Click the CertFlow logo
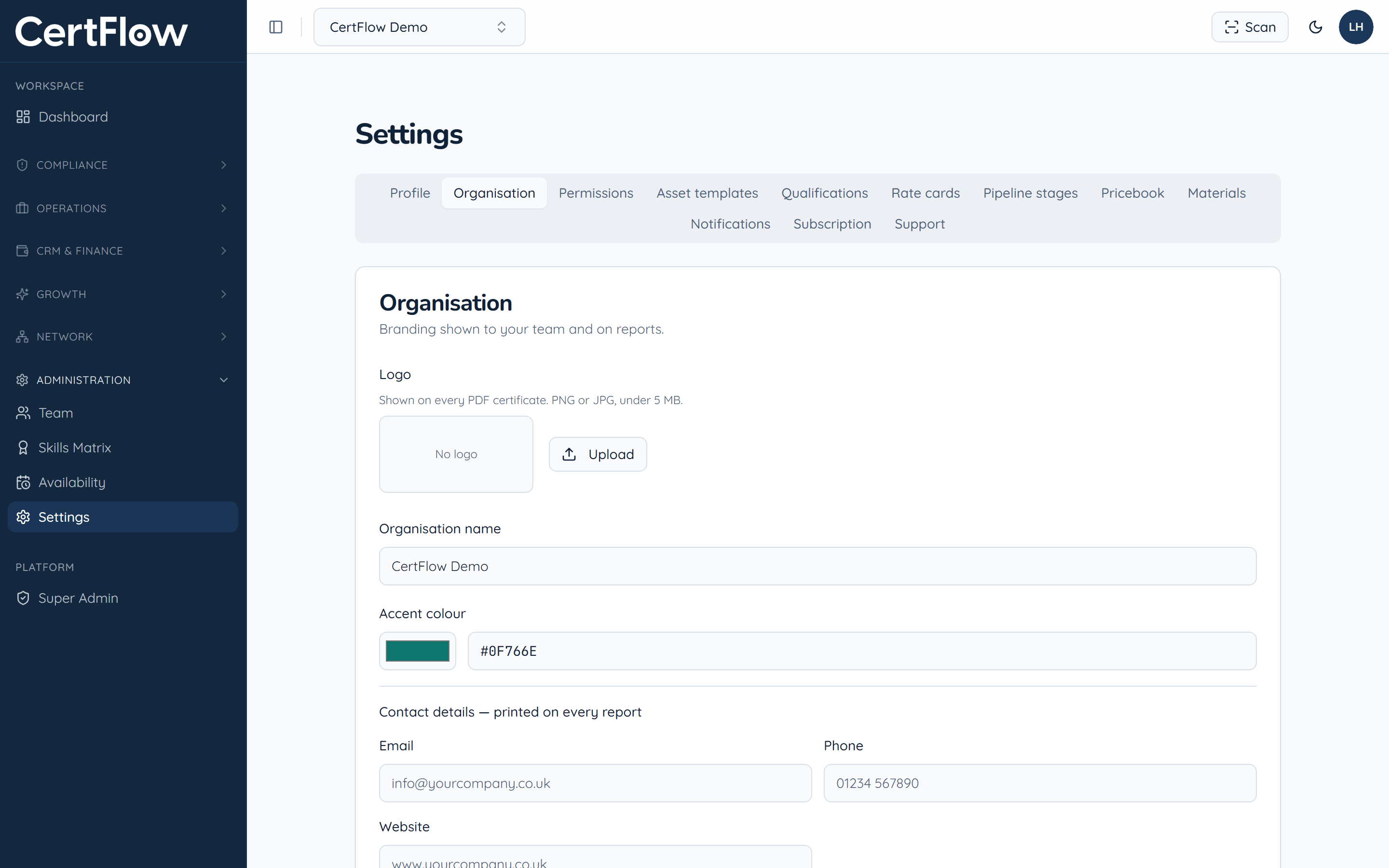This screenshot has width=1389, height=868. pyautogui.click(x=101, y=31)
